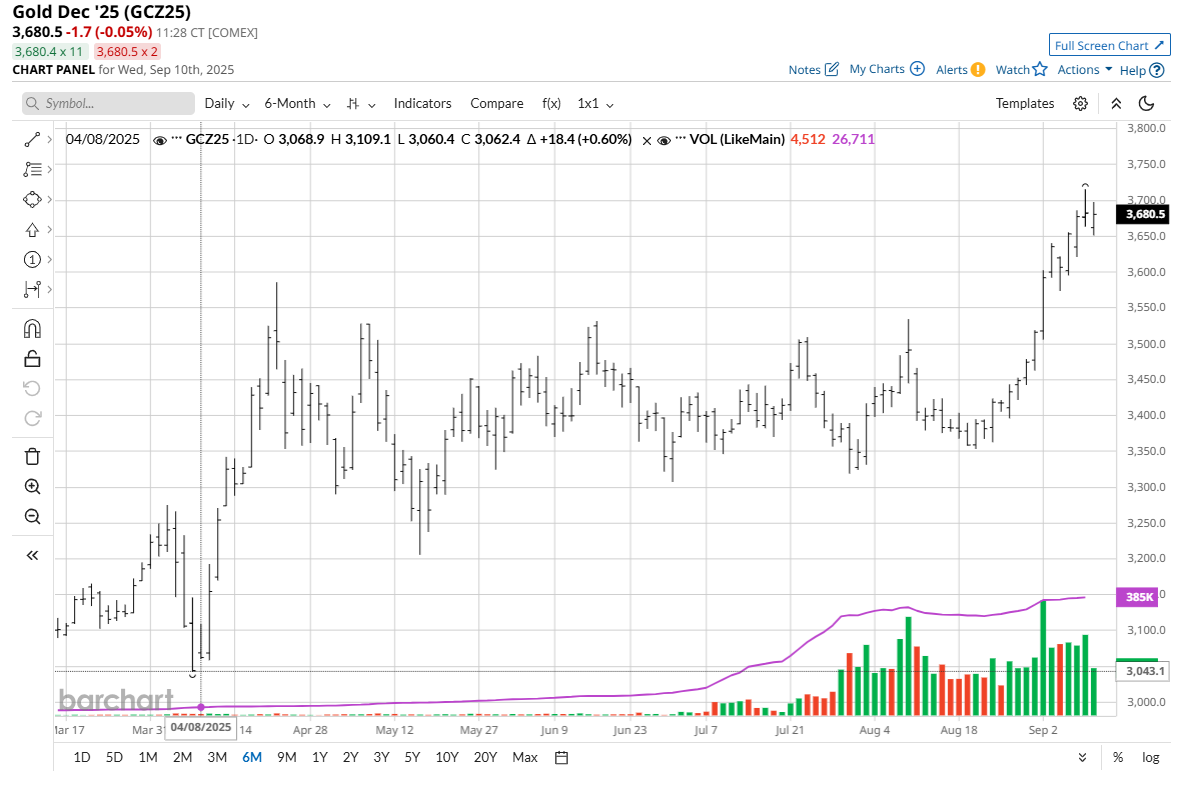
Task: Pick the numbered label tool
Action: click(32, 260)
